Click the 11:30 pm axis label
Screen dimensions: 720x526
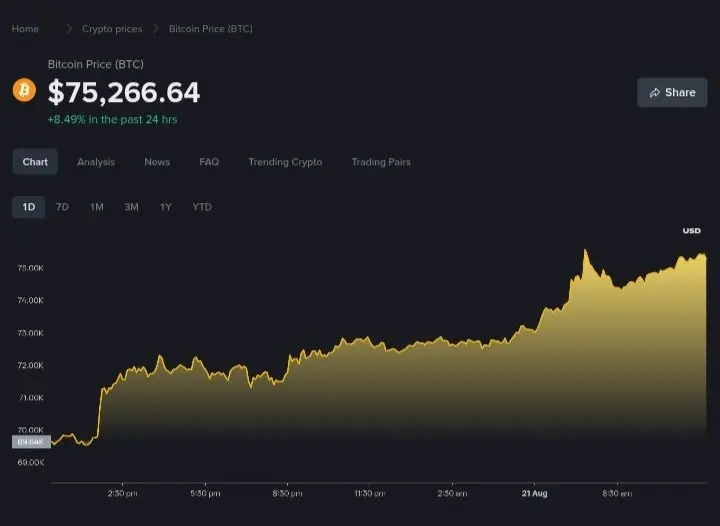tap(370, 493)
